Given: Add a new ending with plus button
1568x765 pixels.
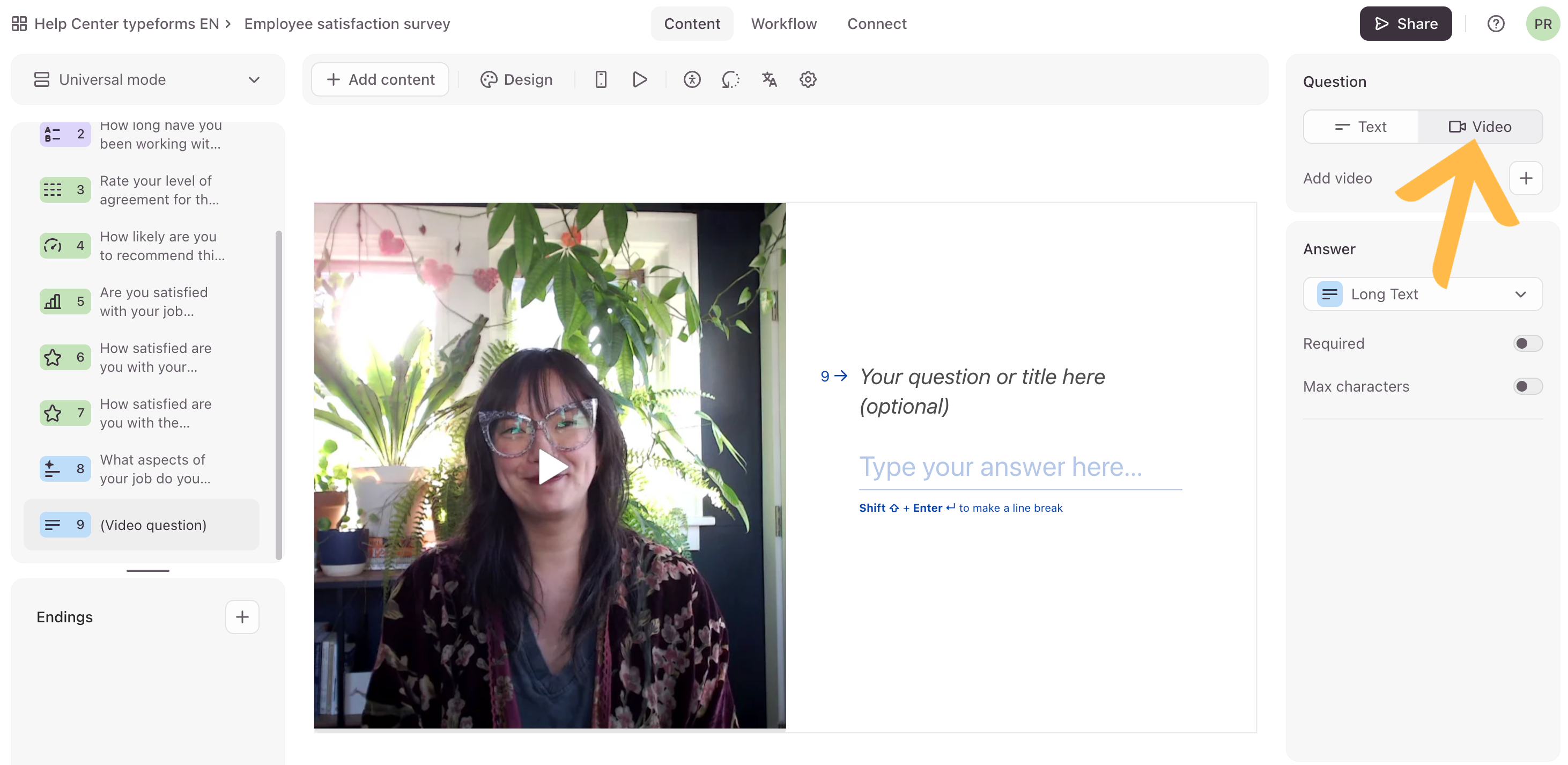Looking at the screenshot, I should point(242,617).
